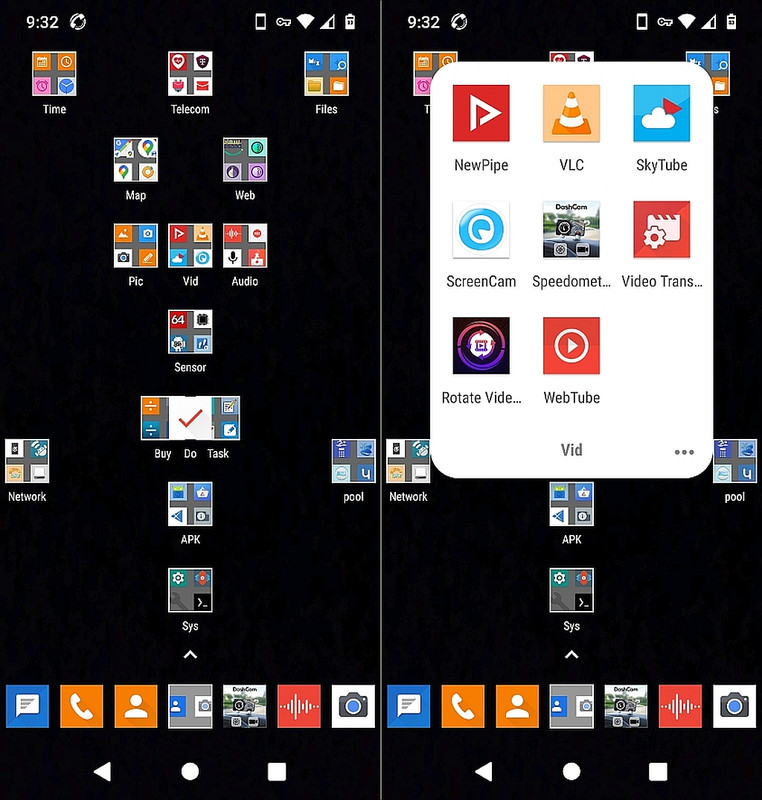
Task: Tap the Vid folder name label
Action: tap(571, 450)
